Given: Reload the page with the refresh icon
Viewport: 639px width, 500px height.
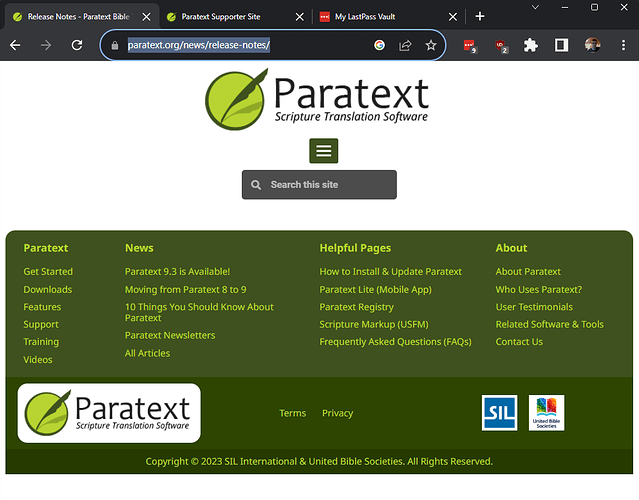Looking at the screenshot, I should coord(77,45).
